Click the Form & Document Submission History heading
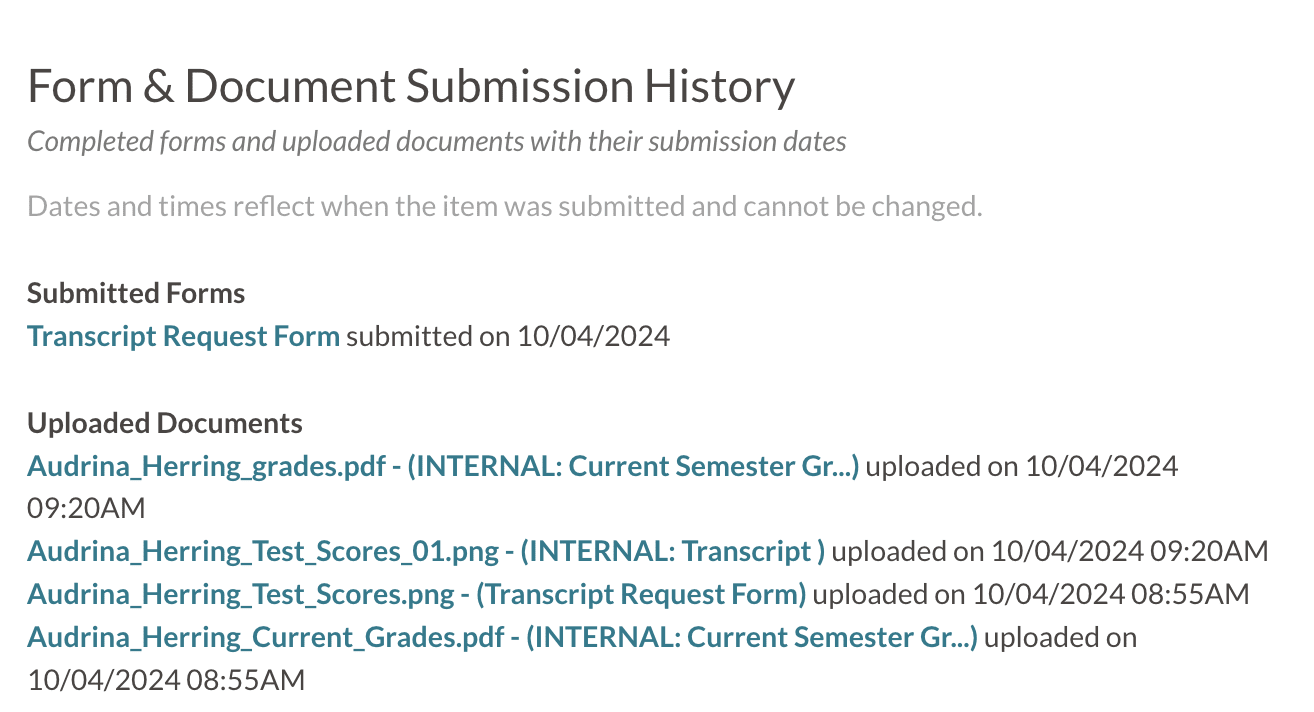 [x=410, y=86]
